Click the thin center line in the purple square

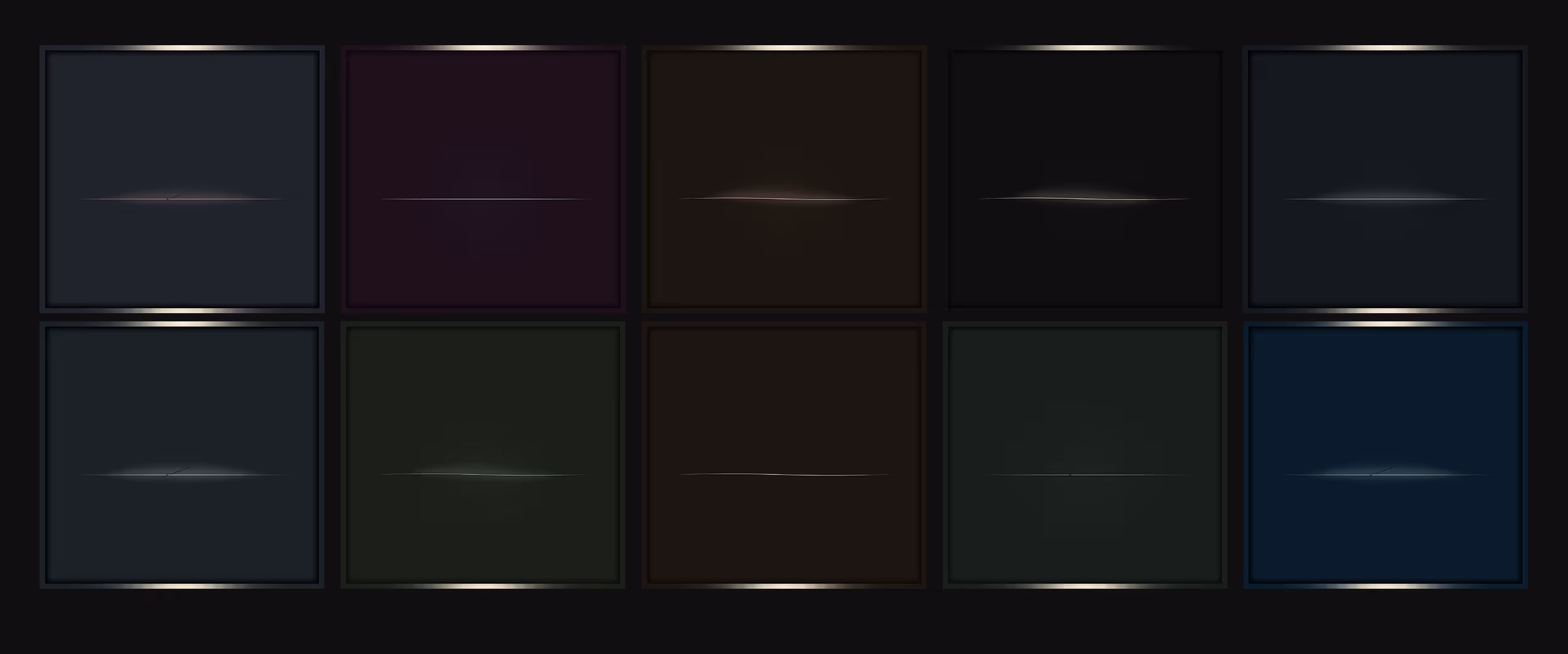486,199
